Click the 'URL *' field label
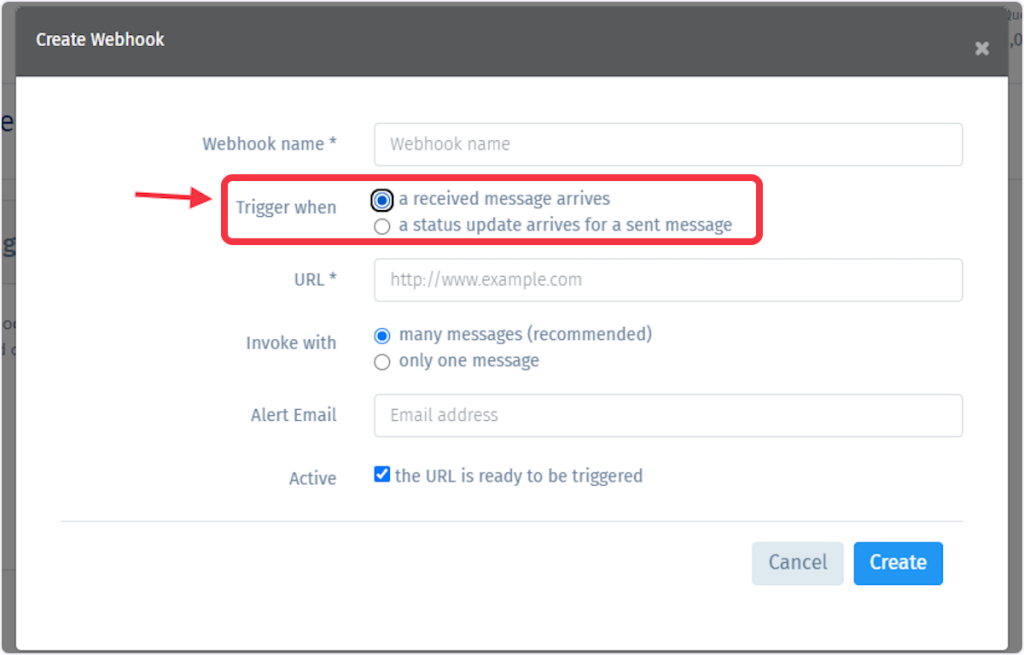 tap(315, 280)
